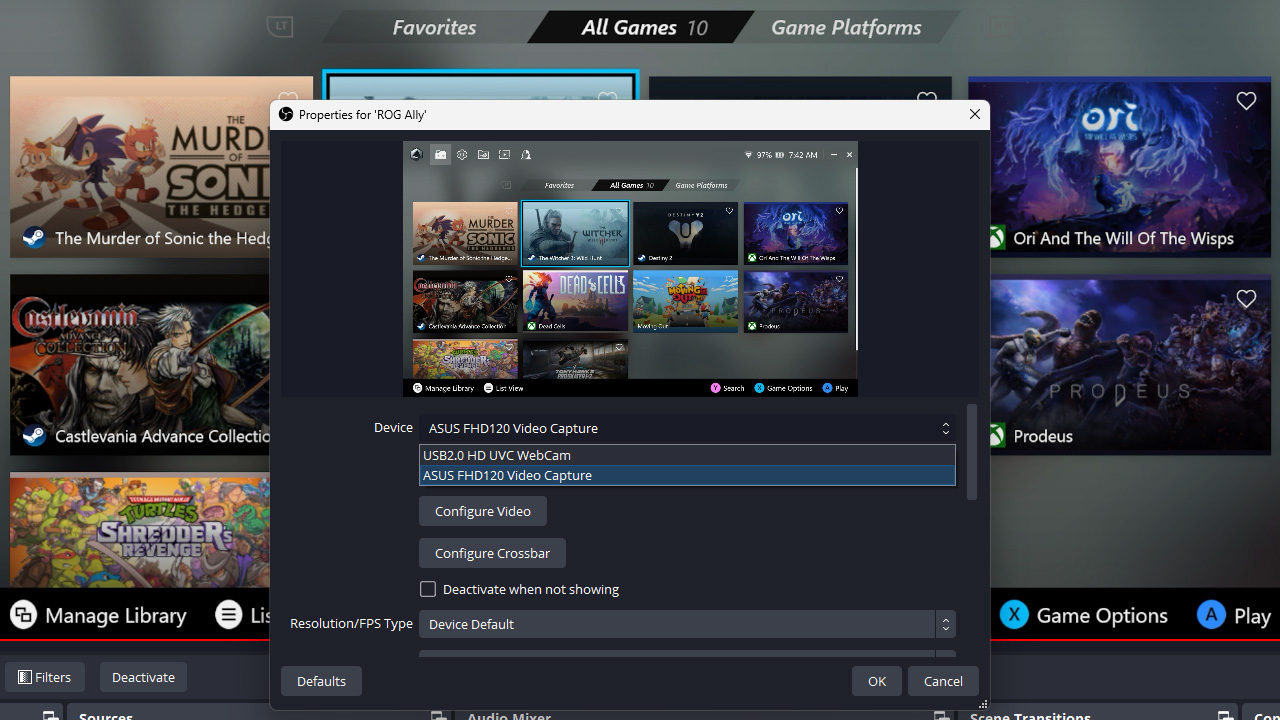Viewport: 1280px width, 720px height.
Task: Confirm the dialog with OK
Action: 877,681
